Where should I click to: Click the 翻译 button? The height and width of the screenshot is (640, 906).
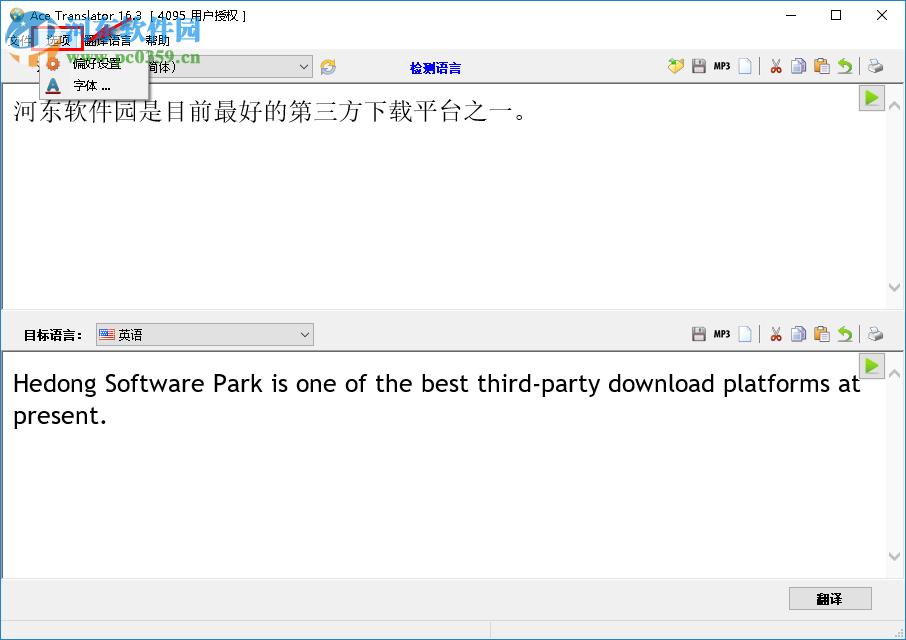pyautogui.click(x=830, y=598)
